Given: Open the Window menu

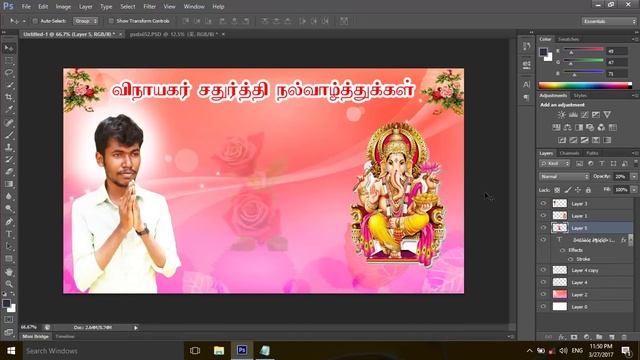Looking at the screenshot, I should pyautogui.click(x=194, y=7).
